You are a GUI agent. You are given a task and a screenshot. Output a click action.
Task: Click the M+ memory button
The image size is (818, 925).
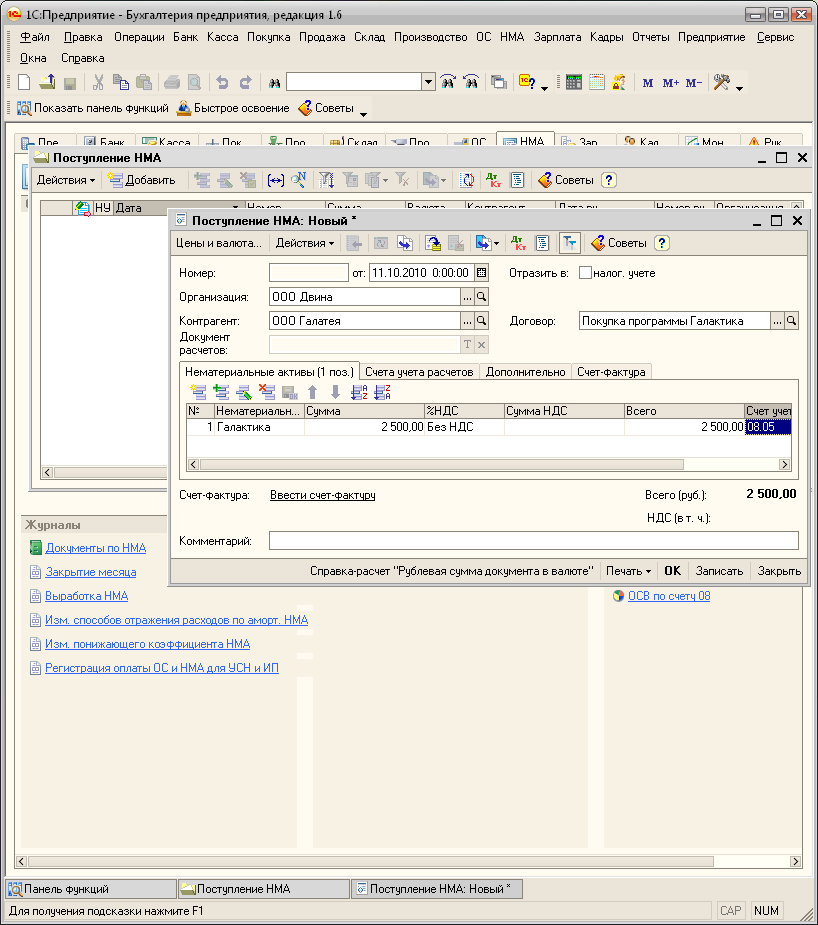pos(670,83)
